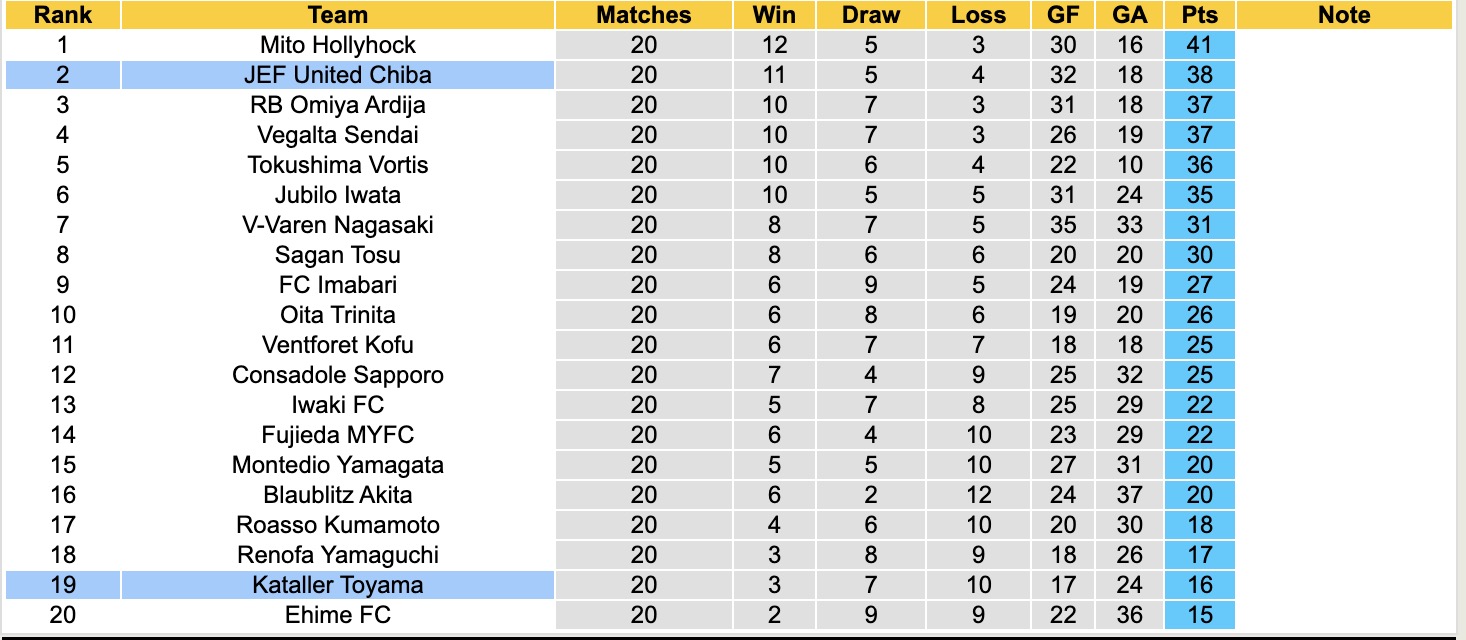Viewport: 1466px width, 640px height.
Task: Click the Loss column header
Action: [x=978, y=15]
